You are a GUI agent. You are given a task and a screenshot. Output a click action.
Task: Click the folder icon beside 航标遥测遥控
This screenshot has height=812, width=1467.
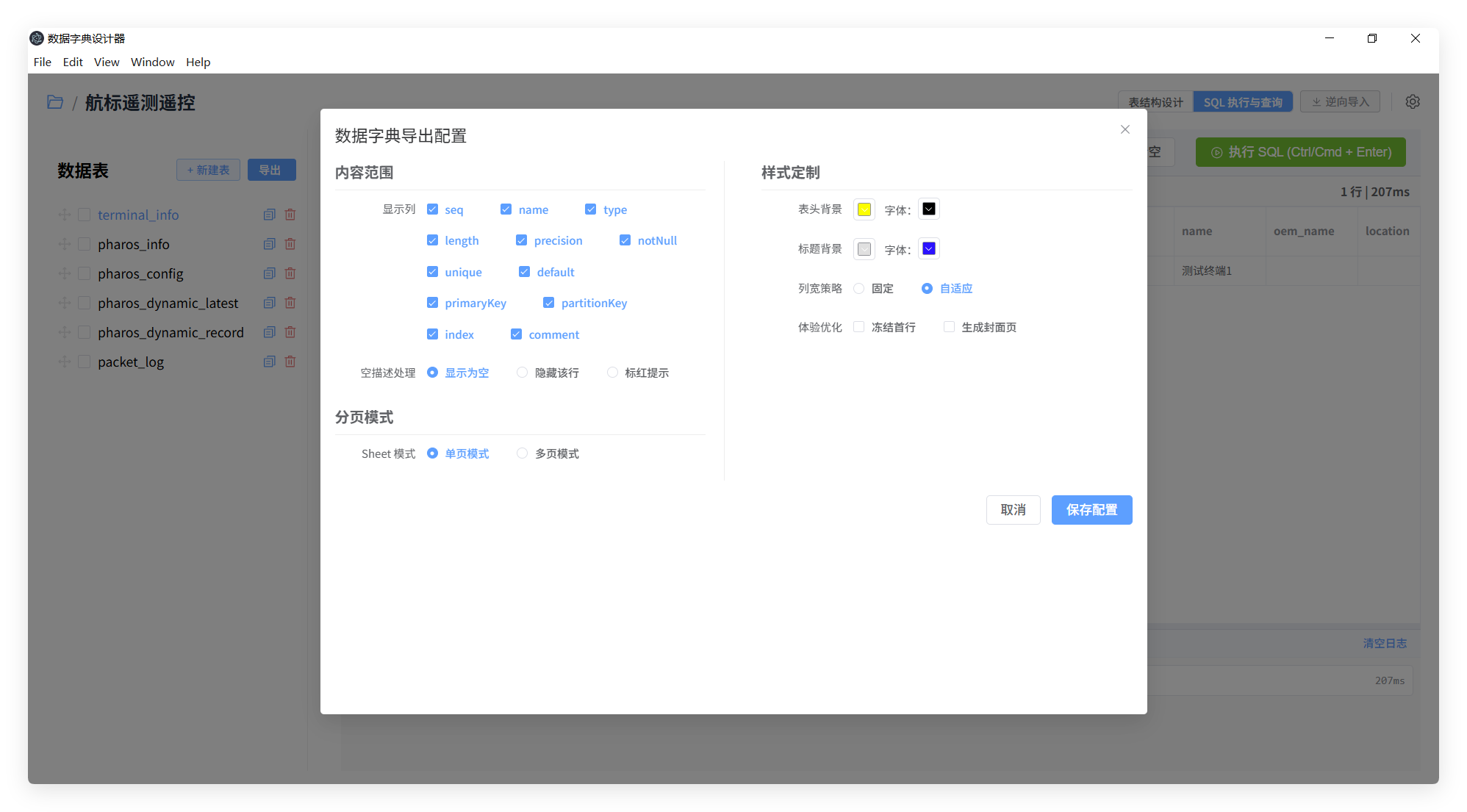pos(55,102)
